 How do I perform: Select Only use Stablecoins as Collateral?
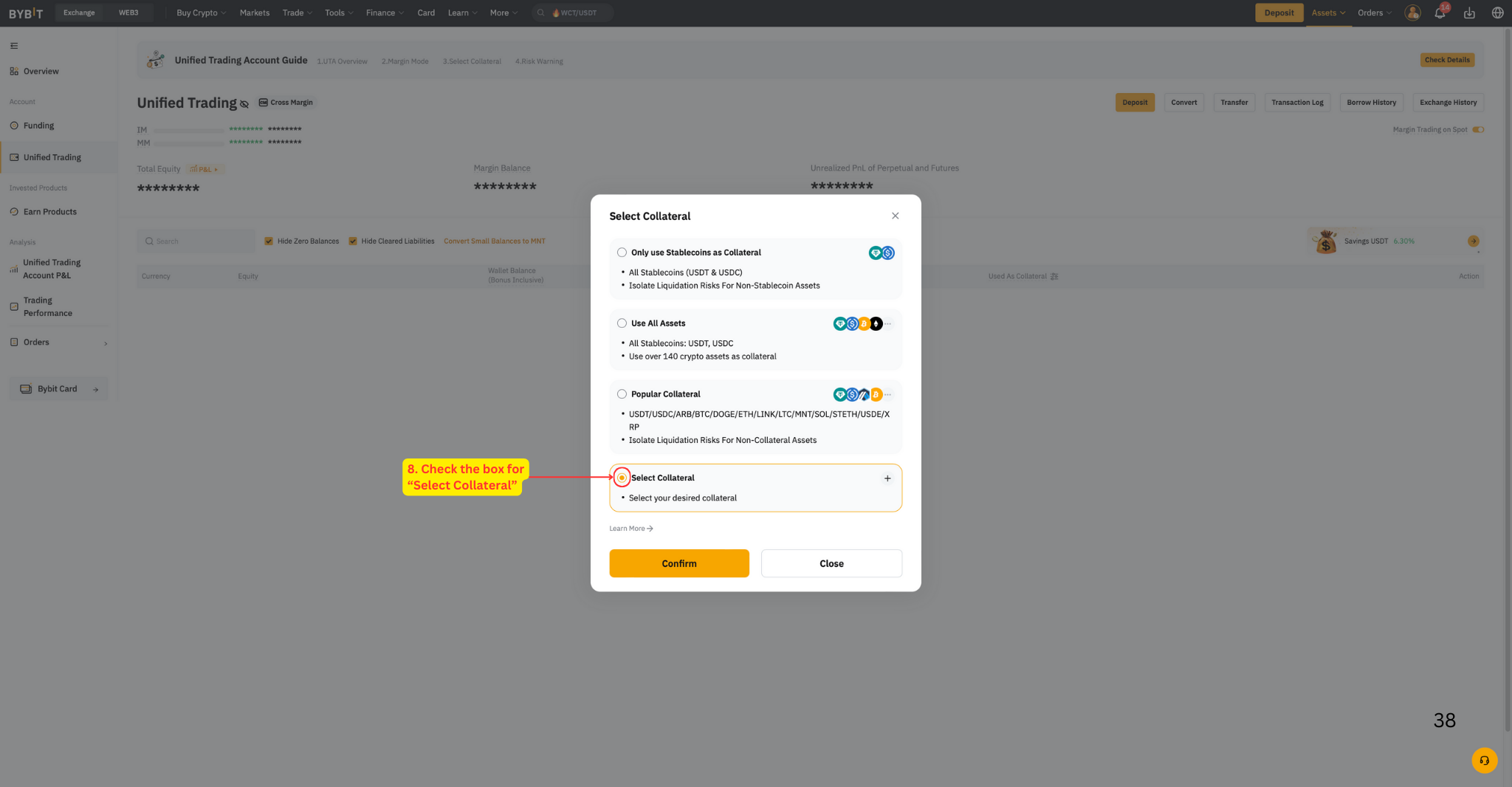(x=622, y=252)
